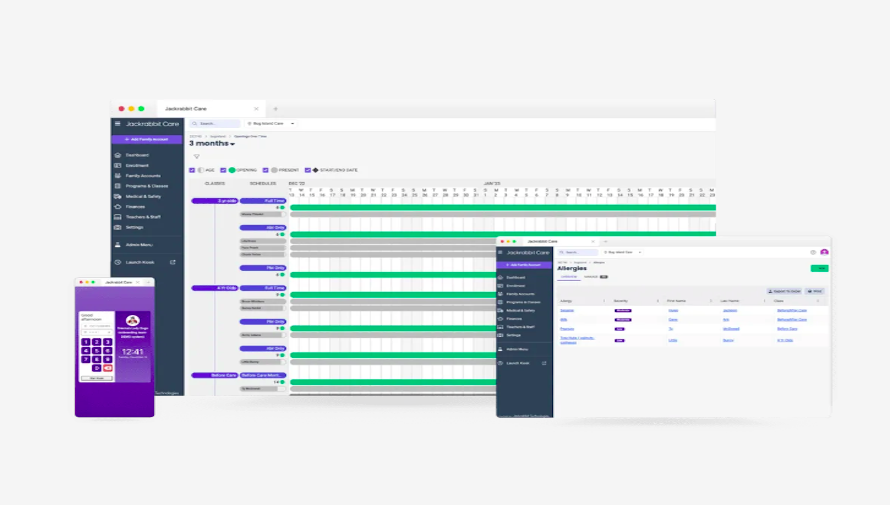Open the Tree Nuts allergy link
The width and height of the screenshot is (890, 505).
click(577, 340)
